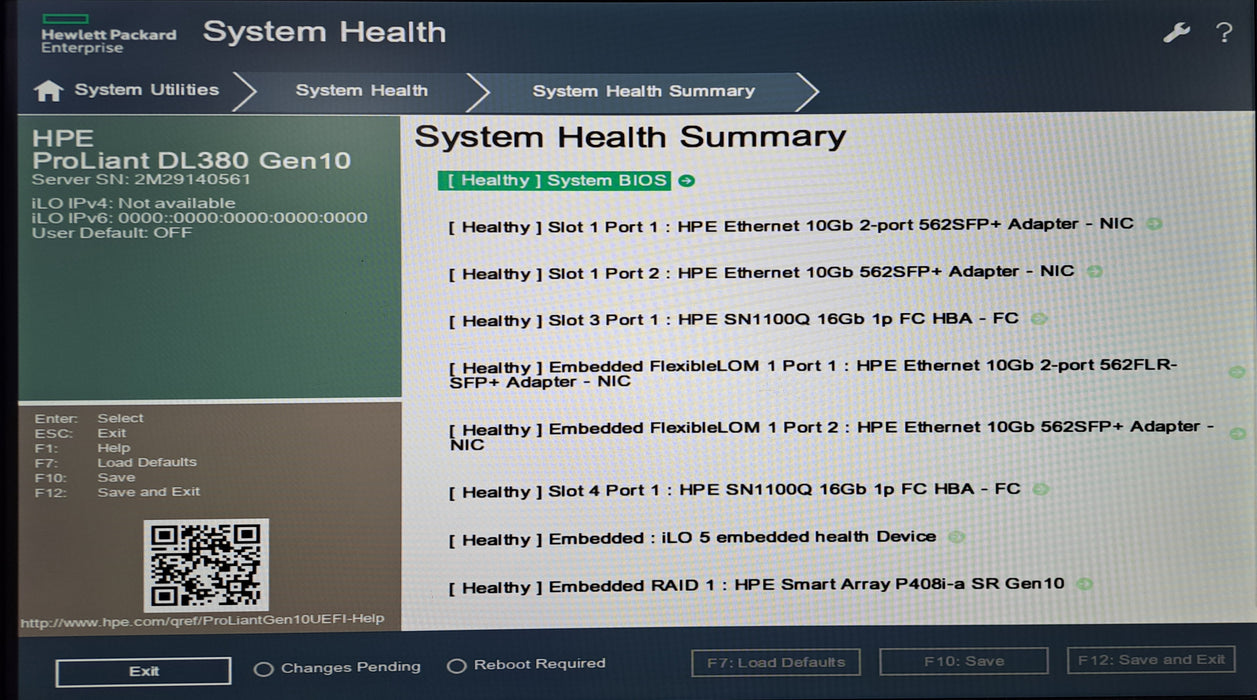Image resolution: width=1257 pixels, height=700 pixels.
Task: Click the question mark help icon
Action: click(1223, 32)
